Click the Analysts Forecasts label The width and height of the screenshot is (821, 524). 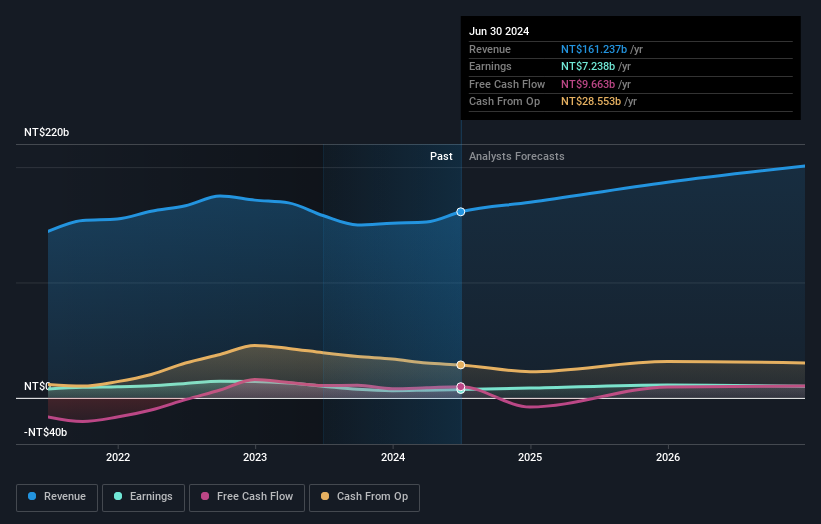click(517, 156)
